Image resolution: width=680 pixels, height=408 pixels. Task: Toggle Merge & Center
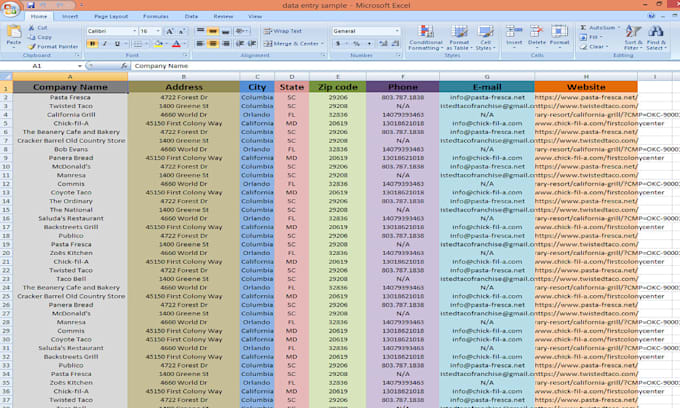(291, 43)
